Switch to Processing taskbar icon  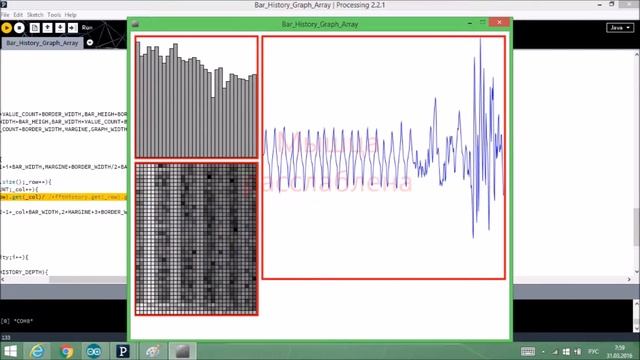(x=122, y=351)
